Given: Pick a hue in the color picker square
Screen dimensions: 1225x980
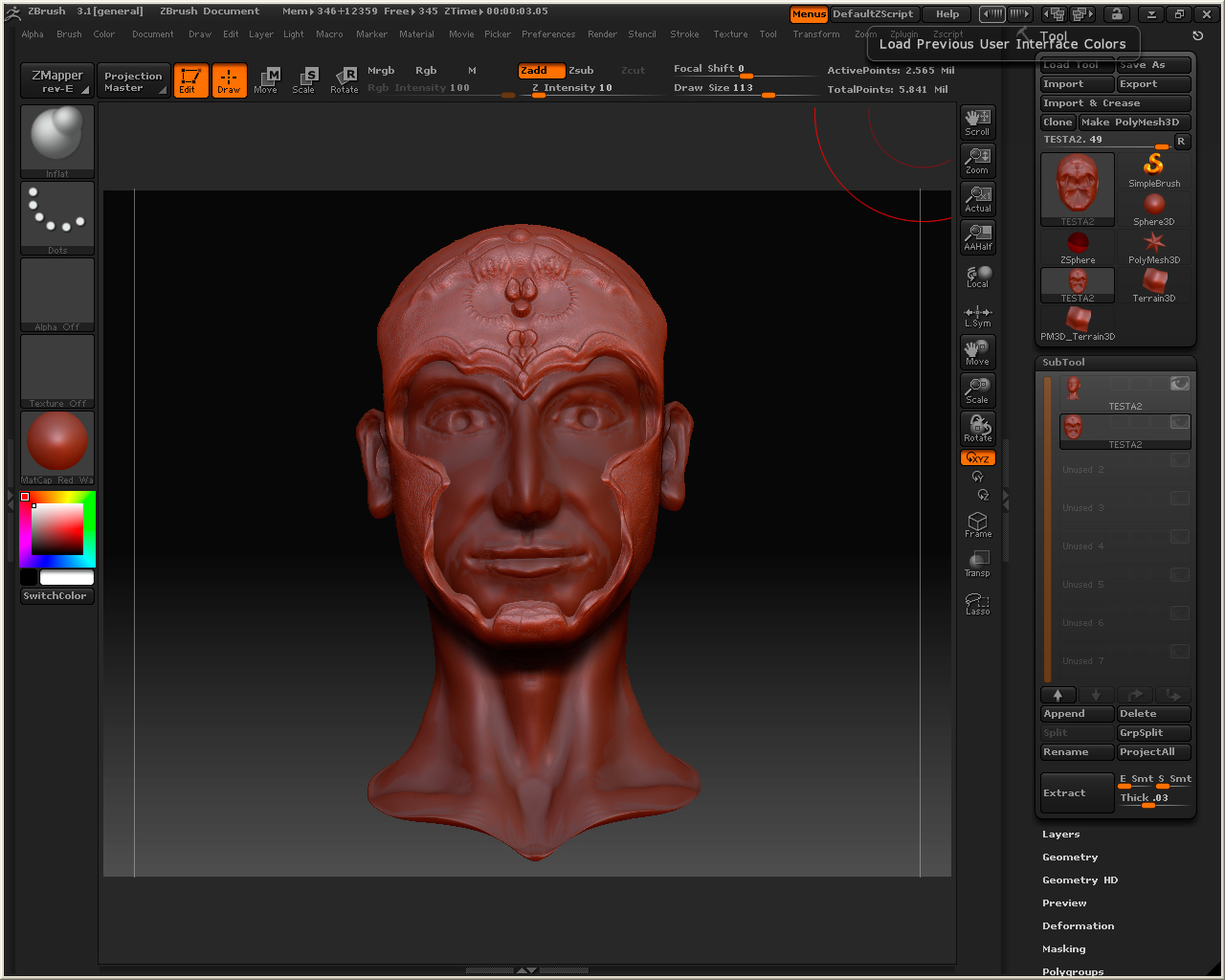Looking at the screenshot, I should click(57, 529).
